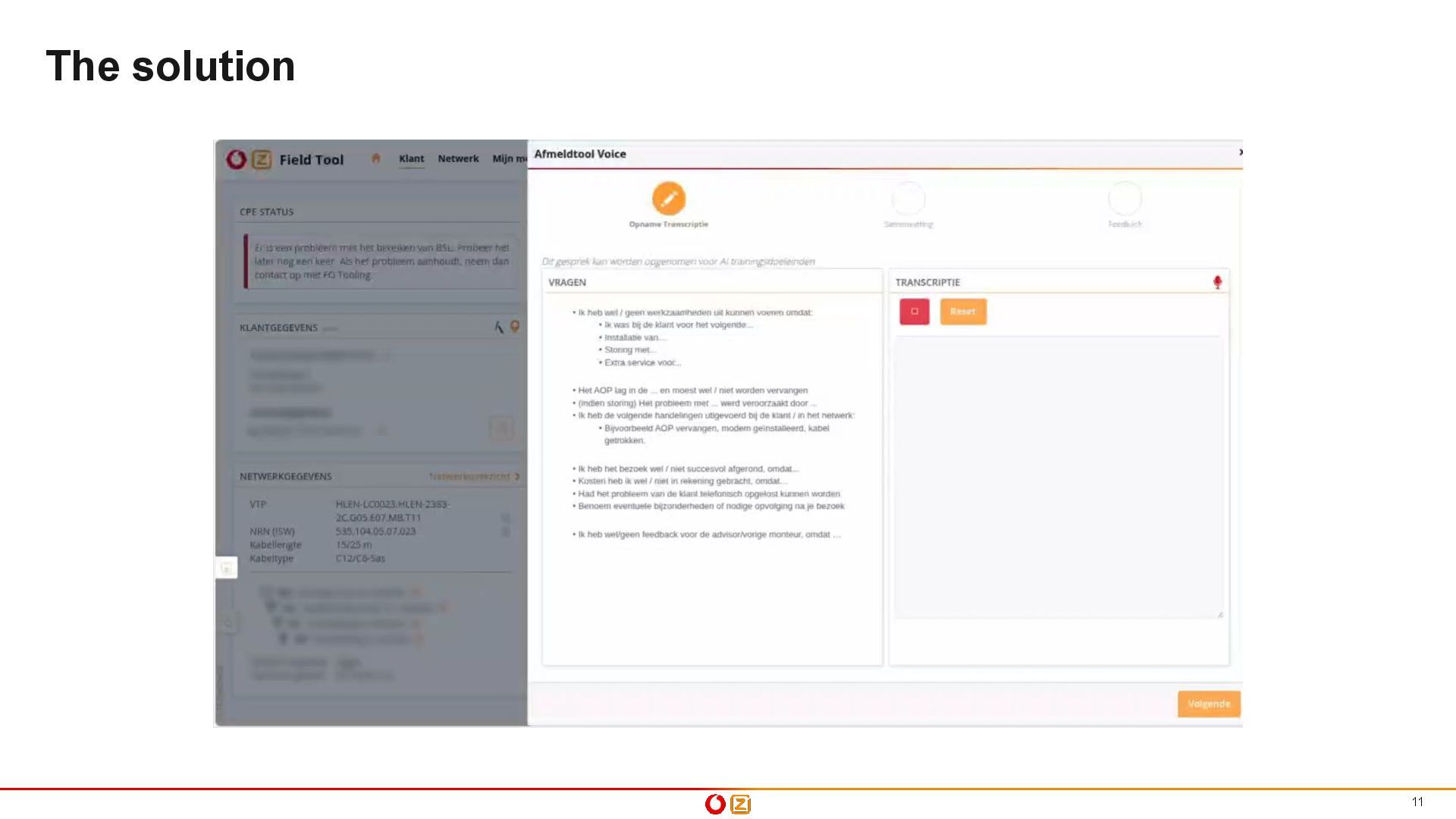Click the route icon beside the location pin
The width and height of the screenshot is (1456, 819).
[498, 327]
